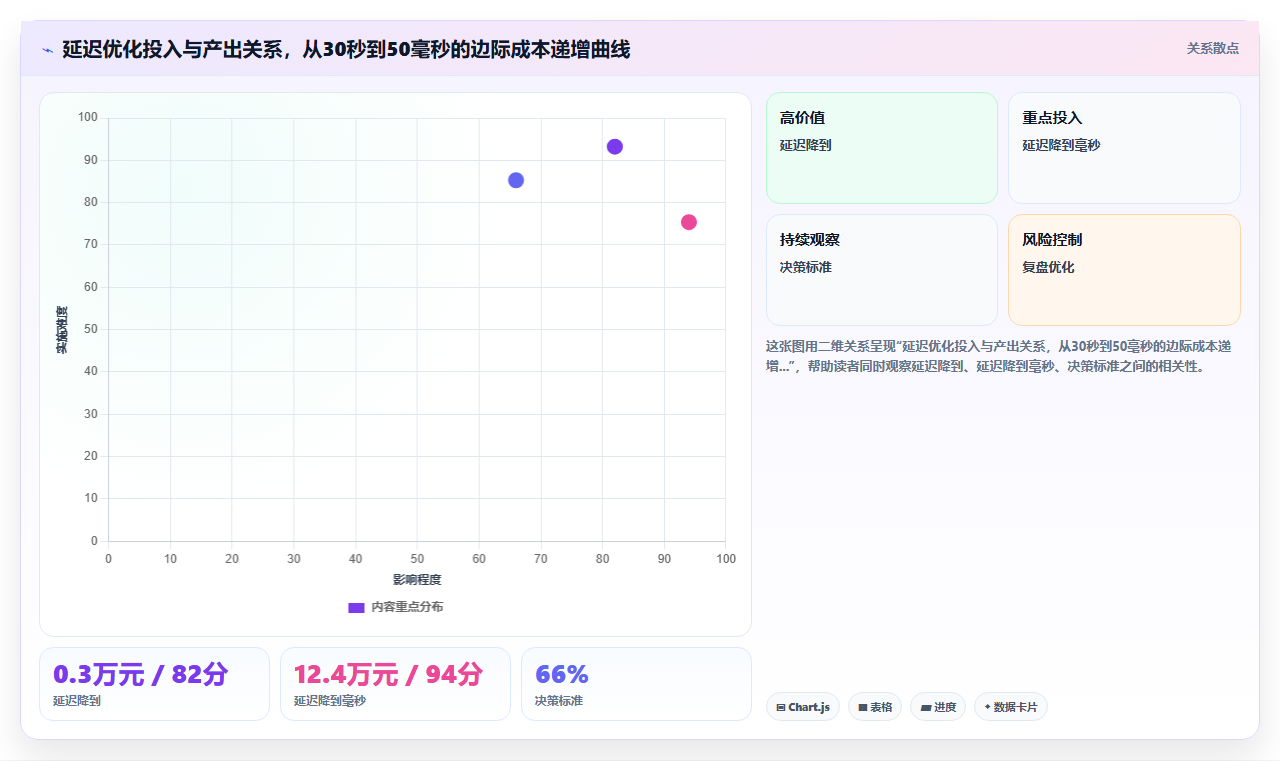
Task: Click the blue scatter point at 66
Action: coord(516,180)
